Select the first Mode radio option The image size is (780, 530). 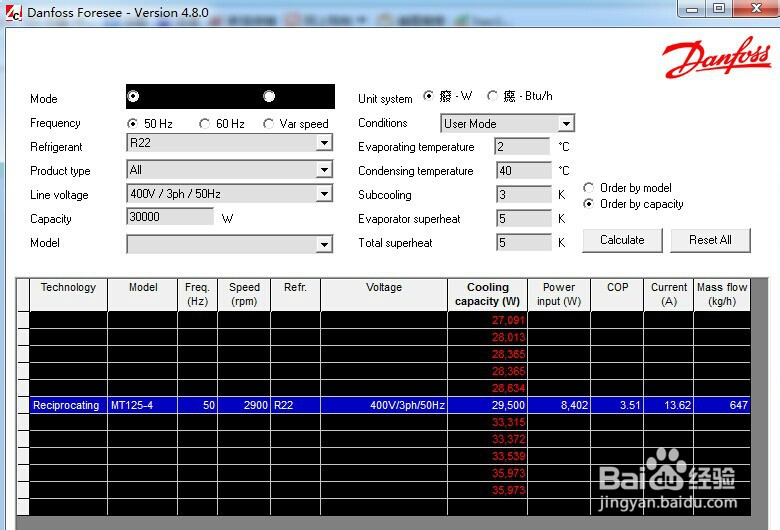click(133, 96)
